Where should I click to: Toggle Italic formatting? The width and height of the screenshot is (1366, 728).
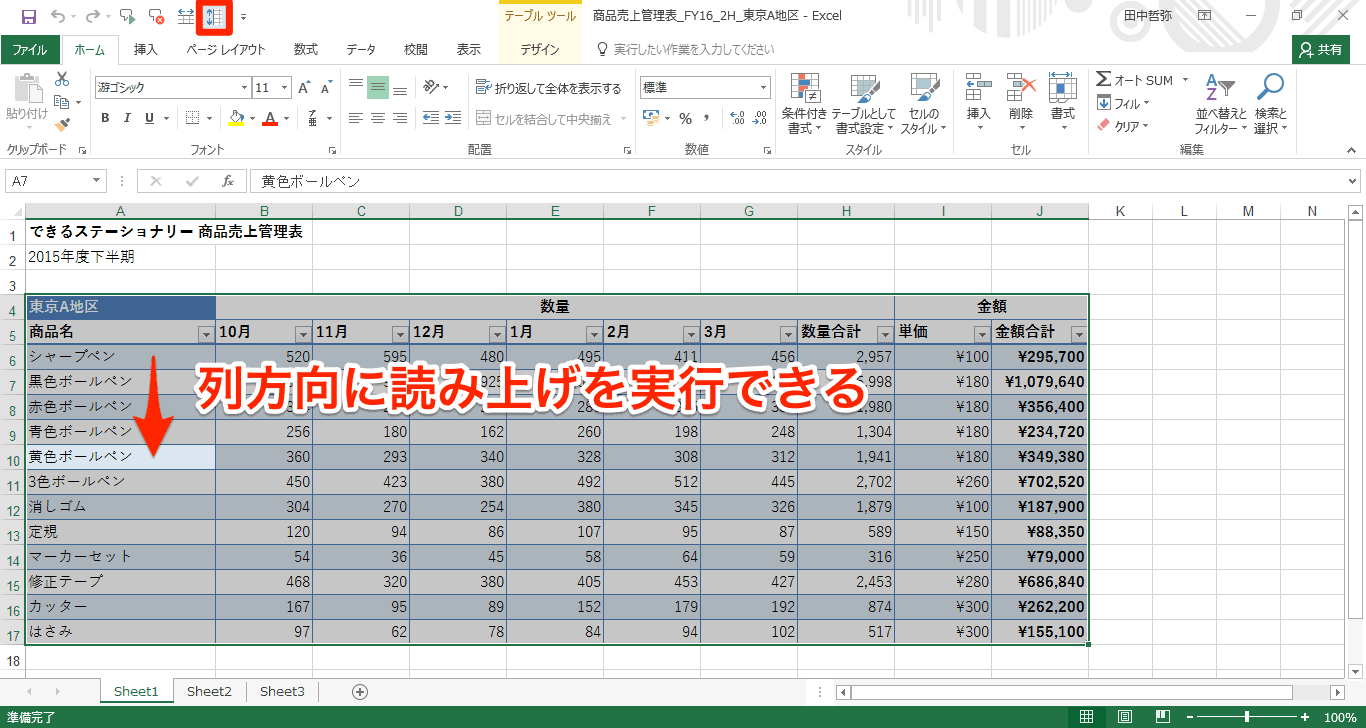[x=127, y=118]
